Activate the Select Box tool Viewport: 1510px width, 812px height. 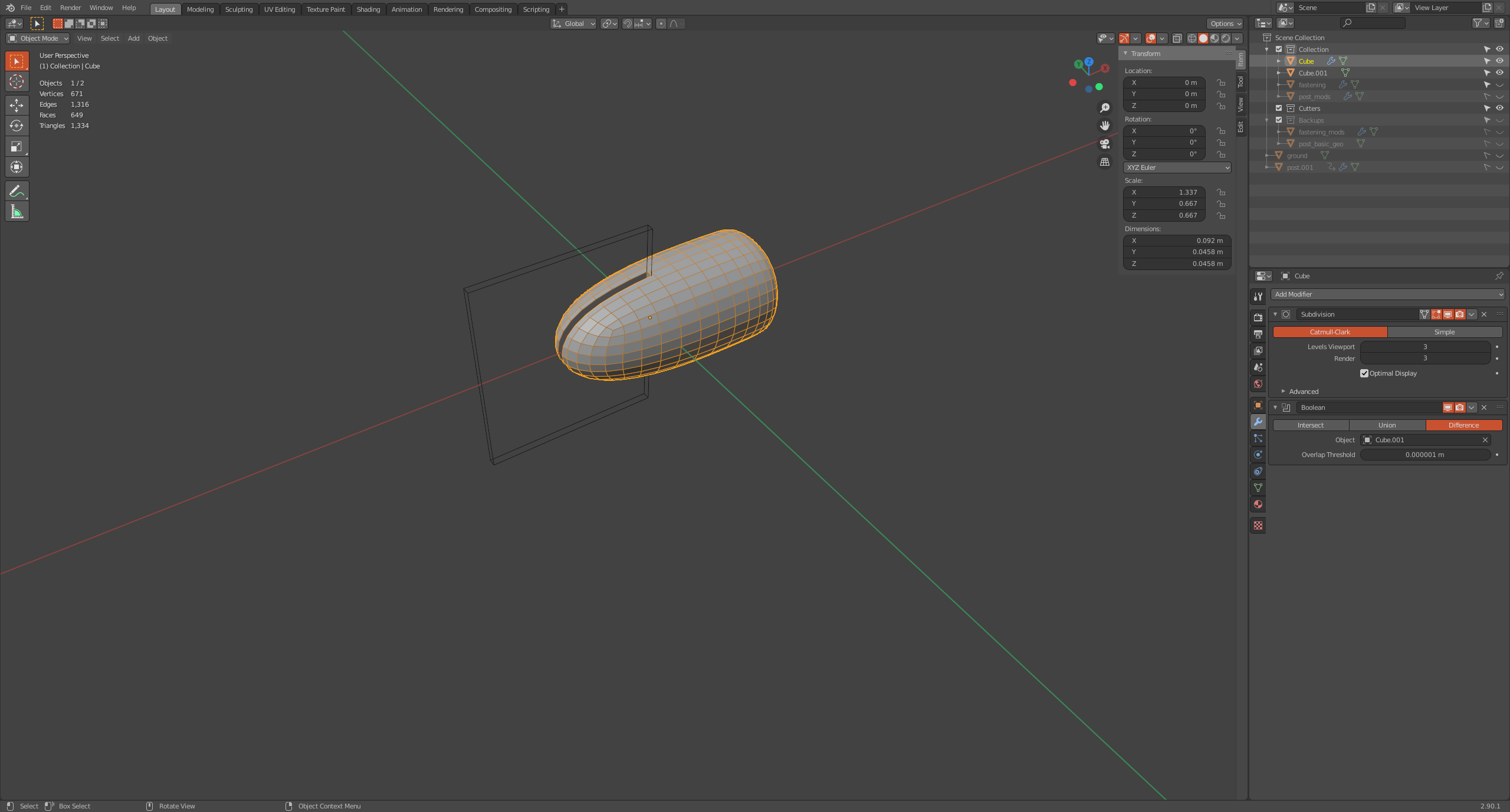(17, 61)
